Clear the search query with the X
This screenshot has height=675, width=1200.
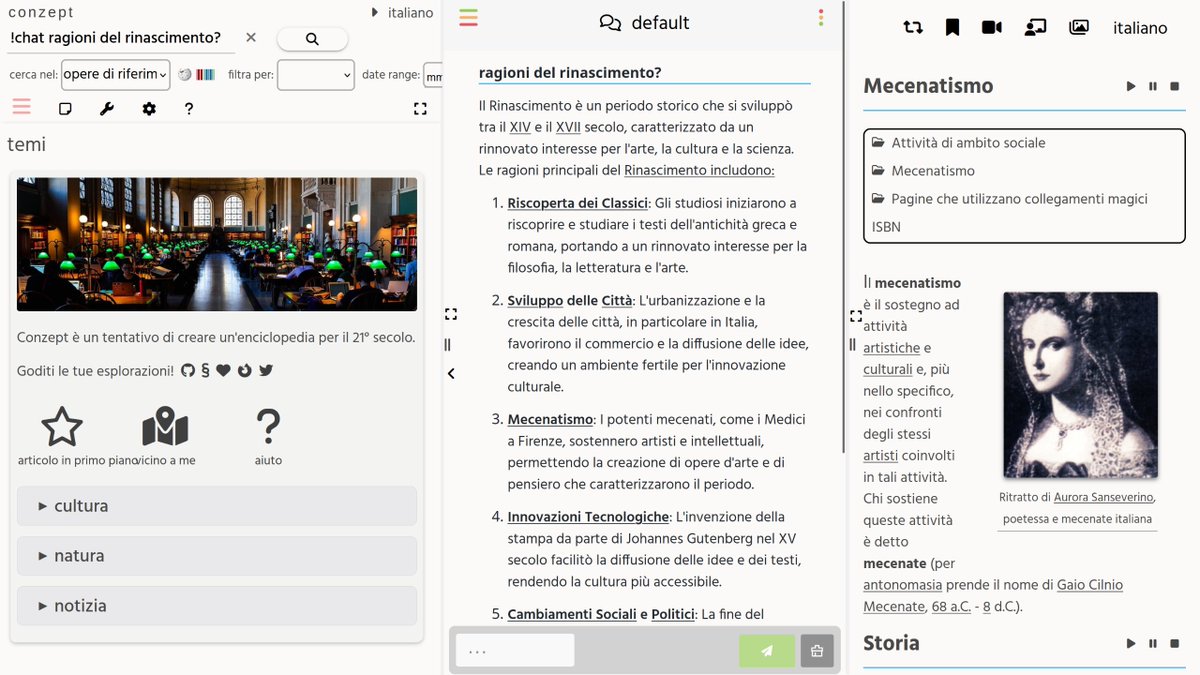[251, 38]
